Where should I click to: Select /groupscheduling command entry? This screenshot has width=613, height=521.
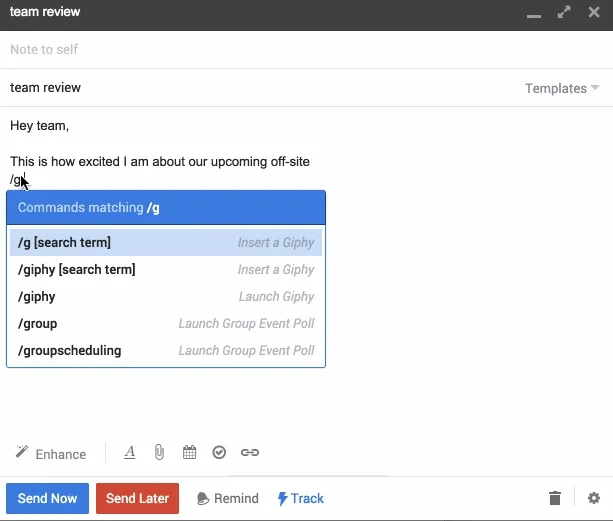point(166,351)
